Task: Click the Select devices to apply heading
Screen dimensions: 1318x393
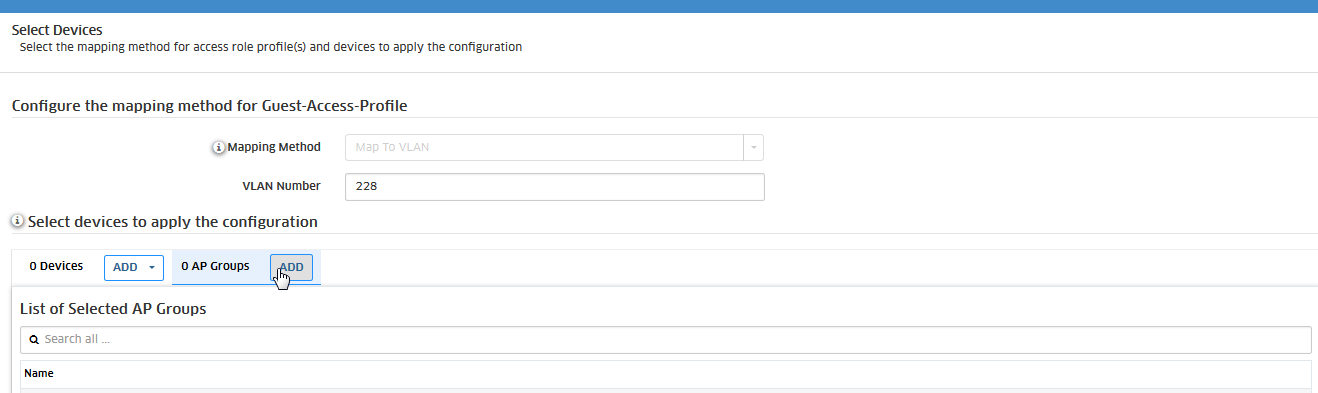Action: point(173,221)
